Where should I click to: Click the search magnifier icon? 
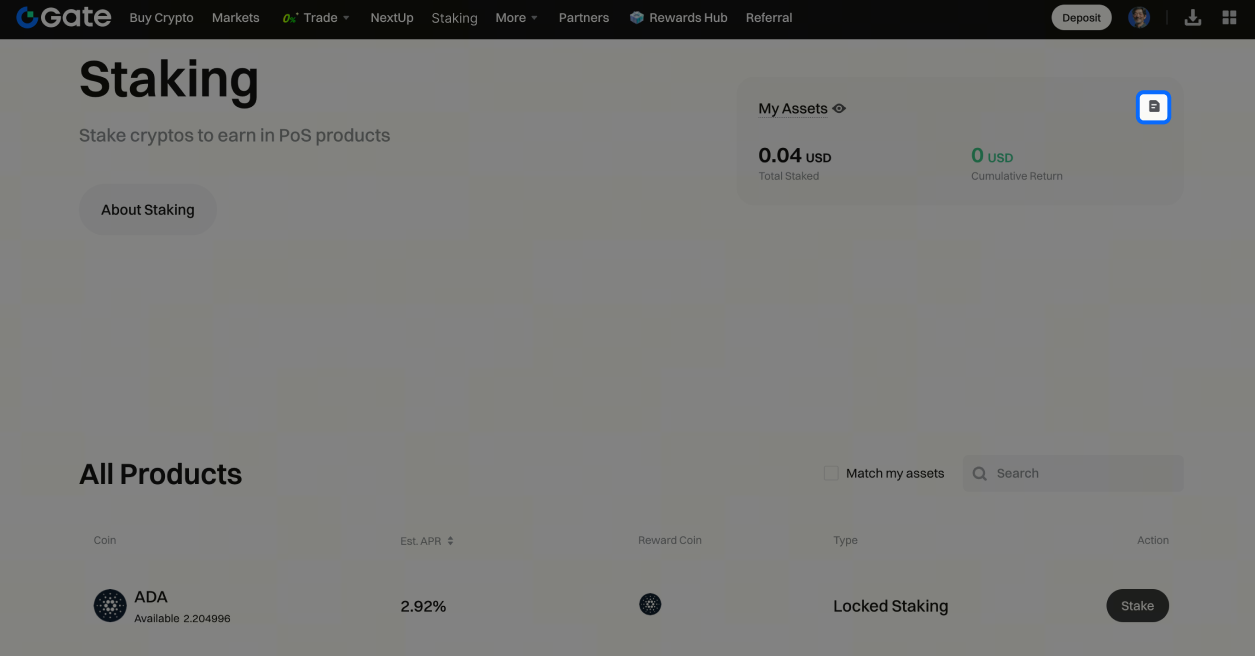[x=980, y=474]
